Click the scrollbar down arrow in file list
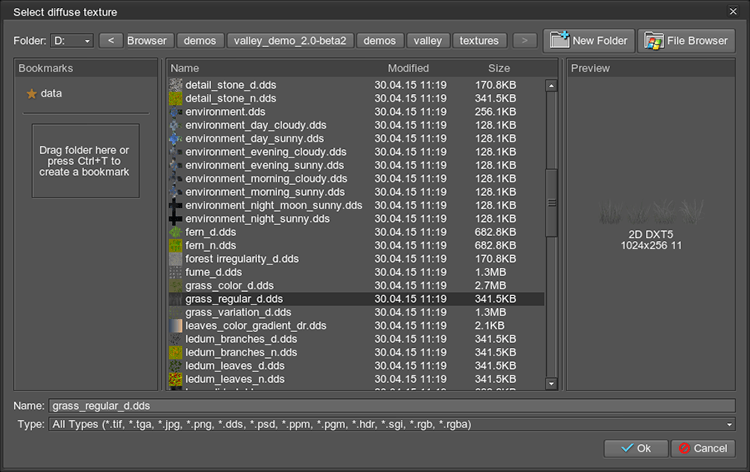750x472 pixels. (551, 383)
